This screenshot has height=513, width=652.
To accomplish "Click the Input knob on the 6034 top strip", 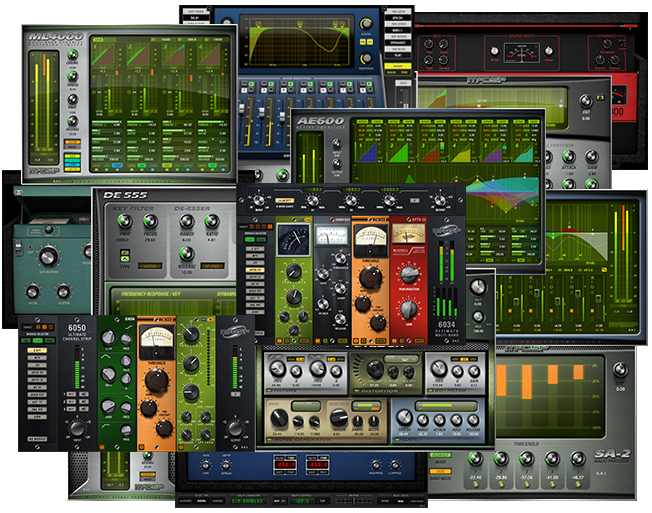I will click(x=258, y=201).
